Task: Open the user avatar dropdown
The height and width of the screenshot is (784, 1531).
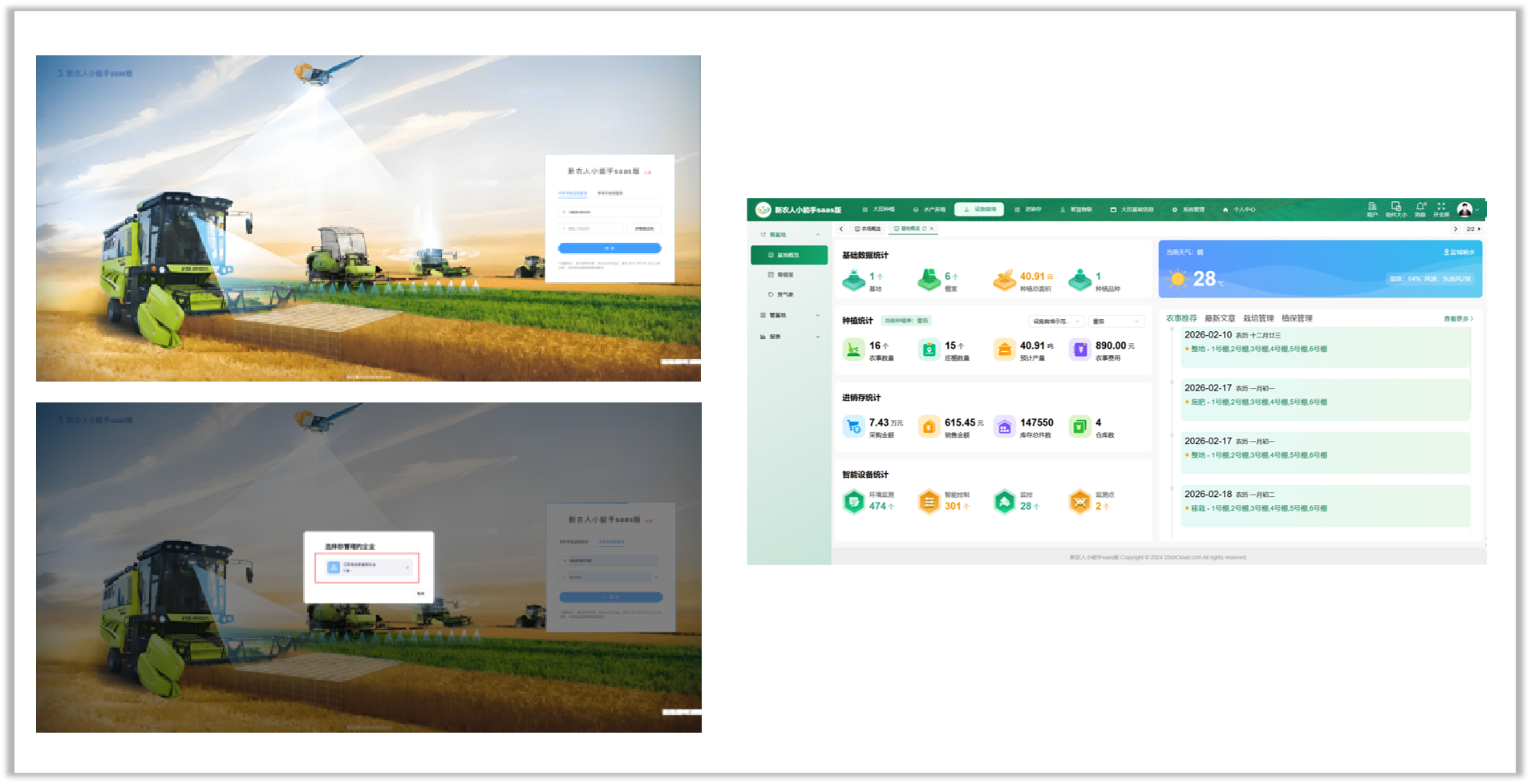Action: [x=1467, y=209]
